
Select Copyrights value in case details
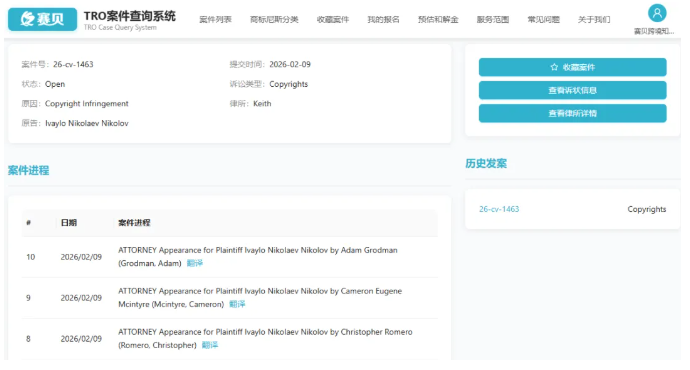pos(289,84)
